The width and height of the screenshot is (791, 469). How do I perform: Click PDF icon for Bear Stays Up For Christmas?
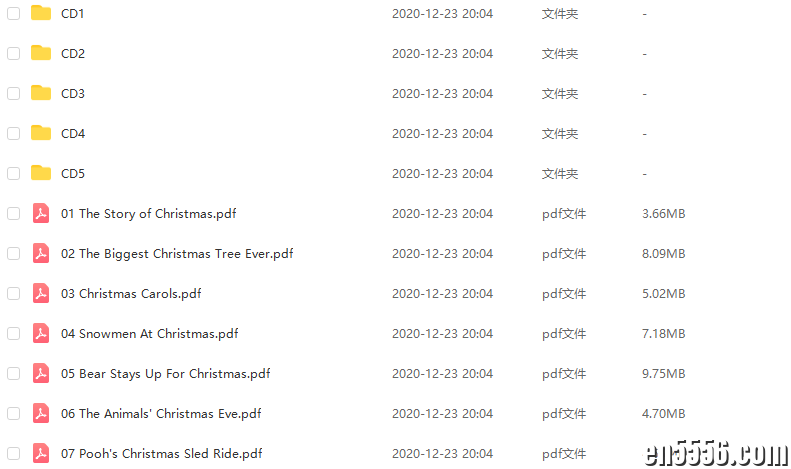pos(41,373)
